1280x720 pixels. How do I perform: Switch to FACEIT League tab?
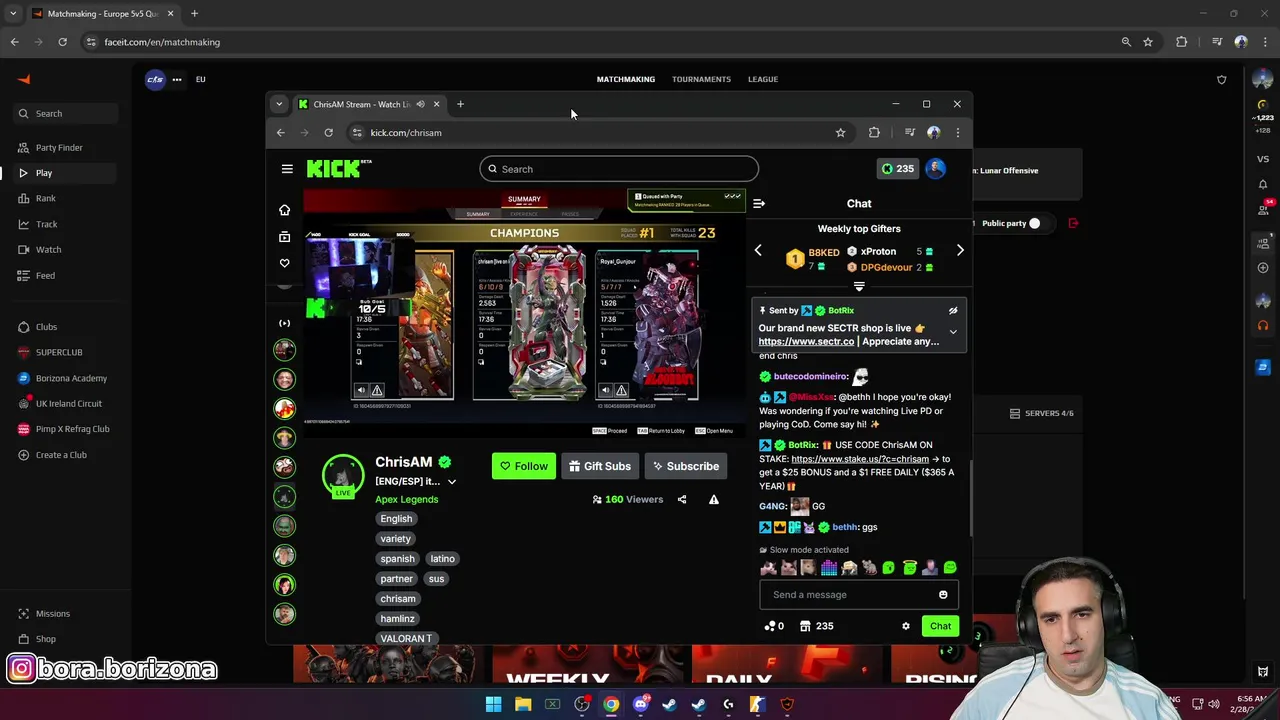click(763, 79)
